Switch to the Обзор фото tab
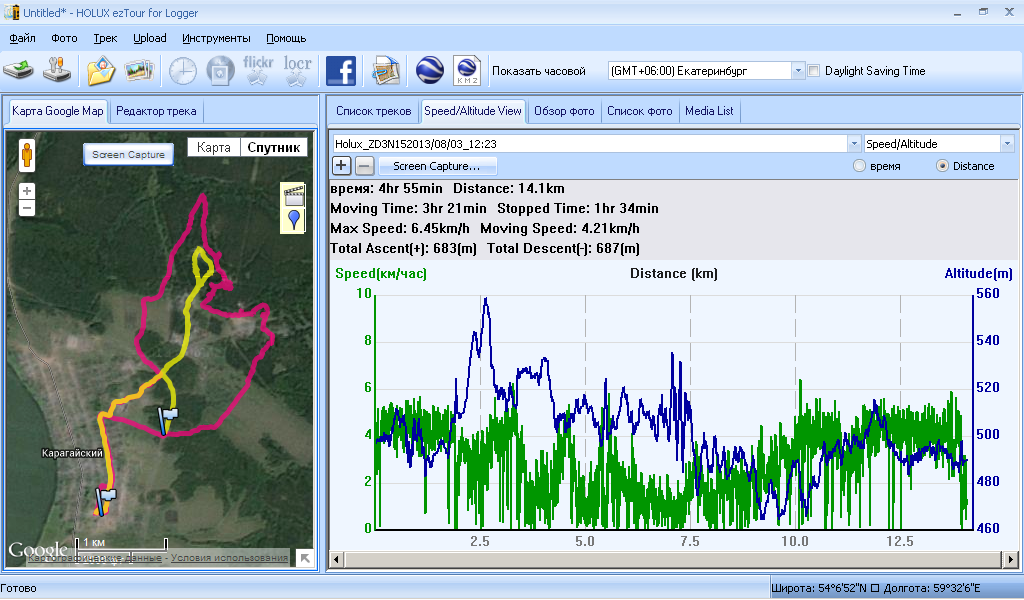 pyautogui.click(x=564, y=111)
